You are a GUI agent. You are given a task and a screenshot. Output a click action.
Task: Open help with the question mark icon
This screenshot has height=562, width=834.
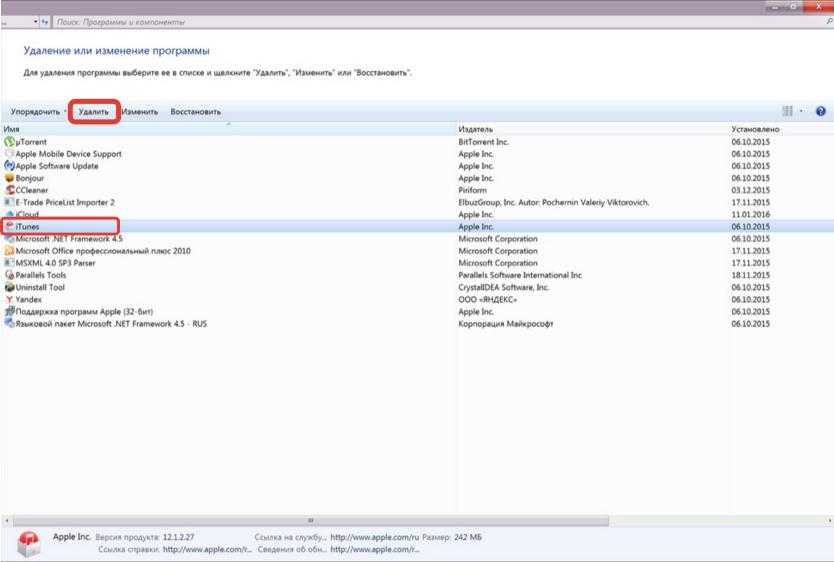coord(820,112)
